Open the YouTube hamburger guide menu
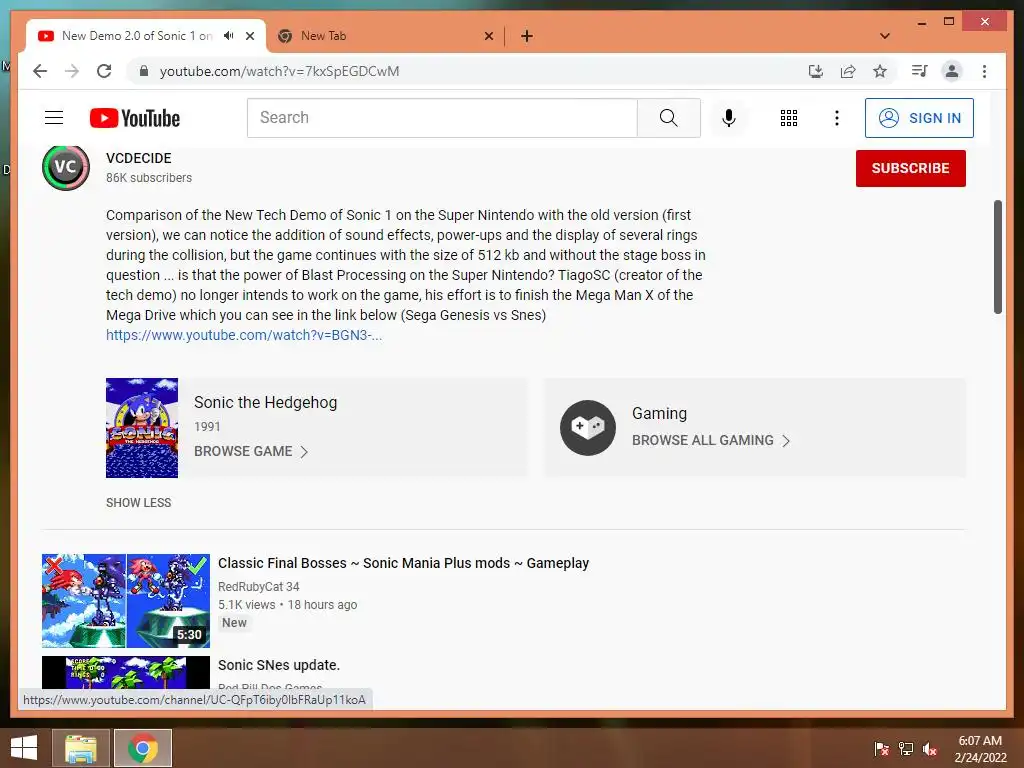This screenshot has width=1024, height=768. [54, 118]
